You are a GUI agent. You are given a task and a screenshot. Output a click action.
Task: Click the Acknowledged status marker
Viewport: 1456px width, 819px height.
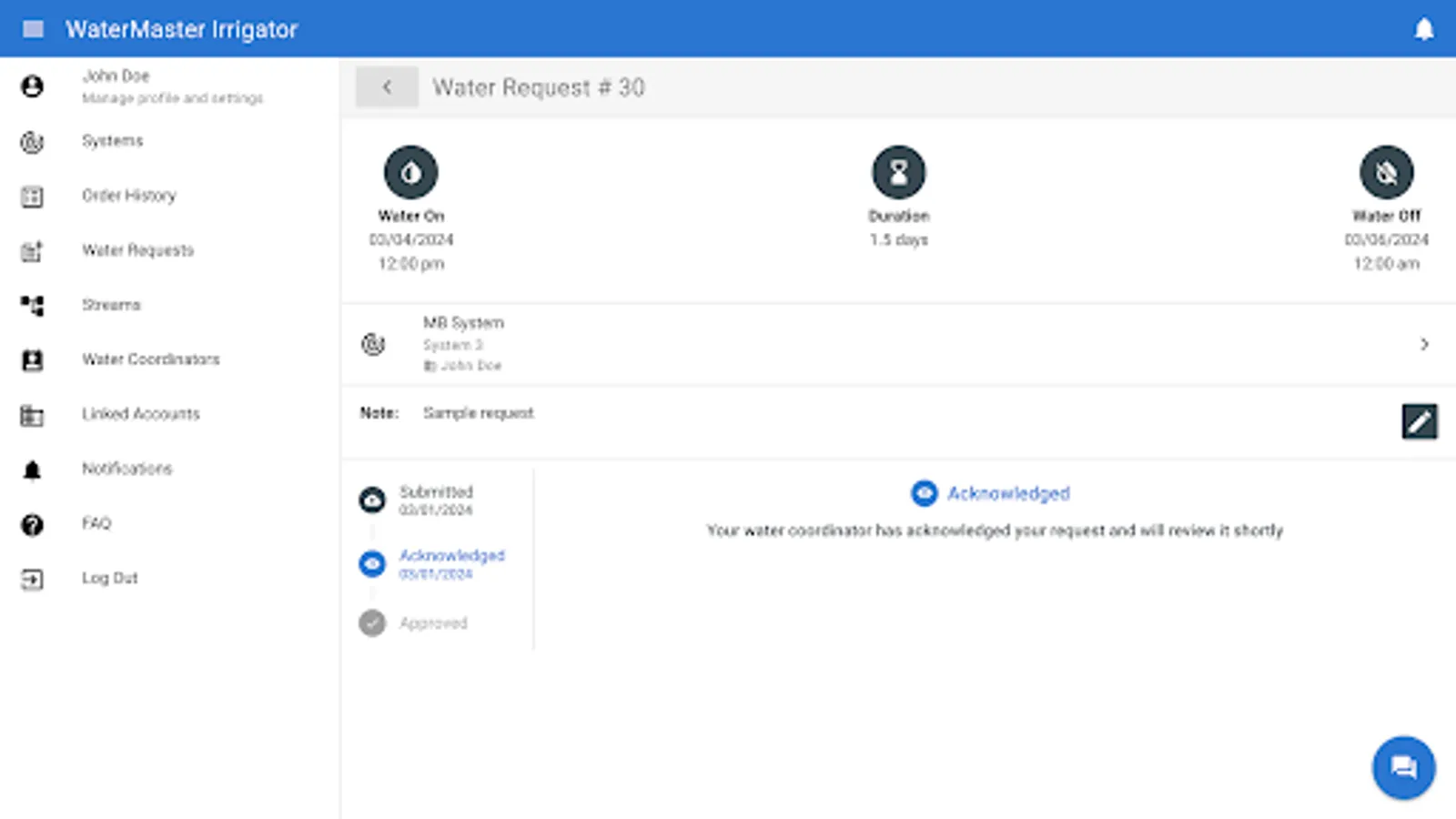point(371,564)
